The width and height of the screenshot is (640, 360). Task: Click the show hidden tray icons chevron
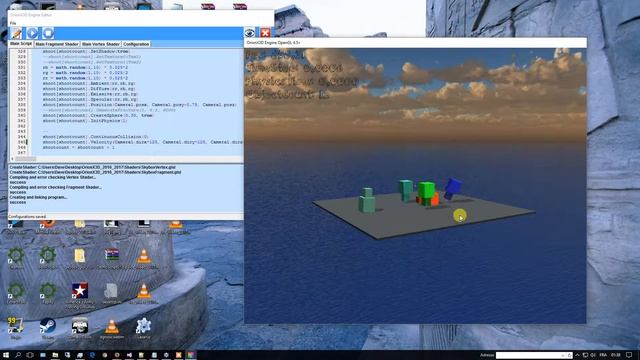[577, 355]
